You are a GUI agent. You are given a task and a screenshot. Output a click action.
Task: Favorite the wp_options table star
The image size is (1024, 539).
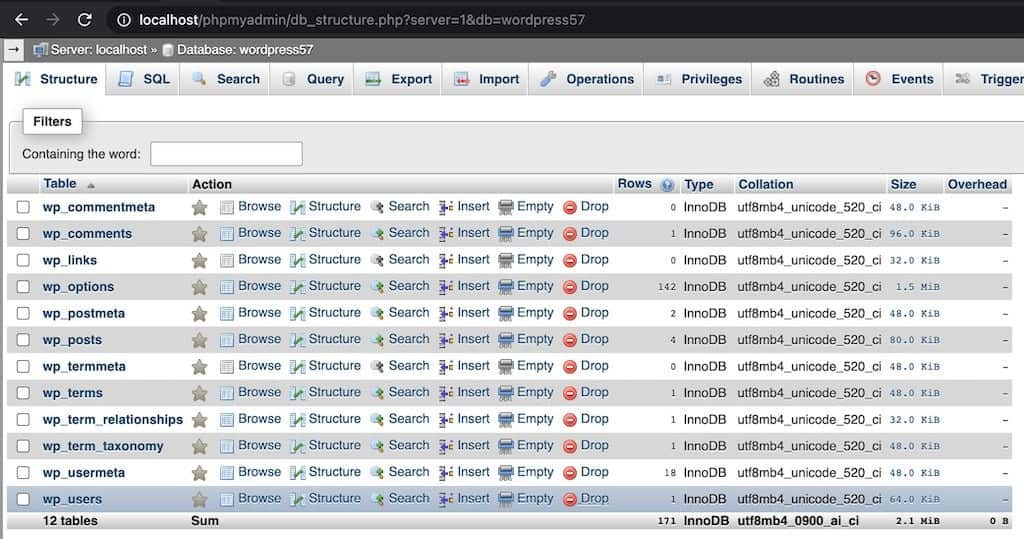point(199,287)
